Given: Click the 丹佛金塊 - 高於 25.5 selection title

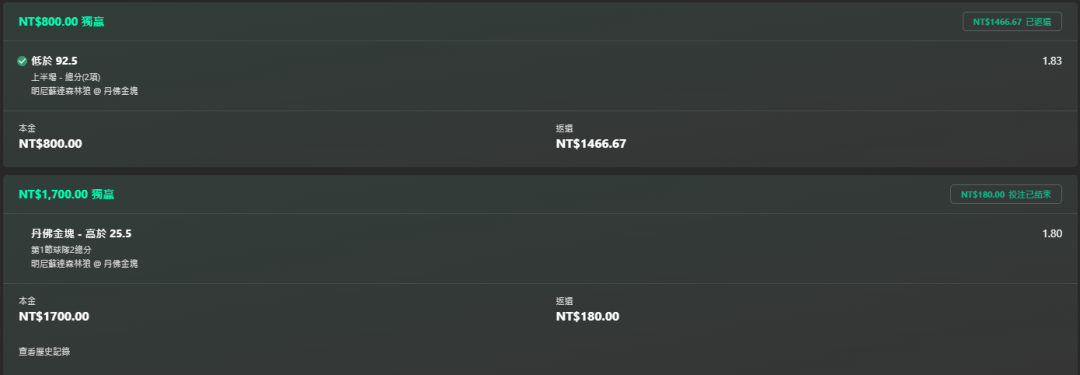Looking at the screenshot, I should tap(81, 234).
